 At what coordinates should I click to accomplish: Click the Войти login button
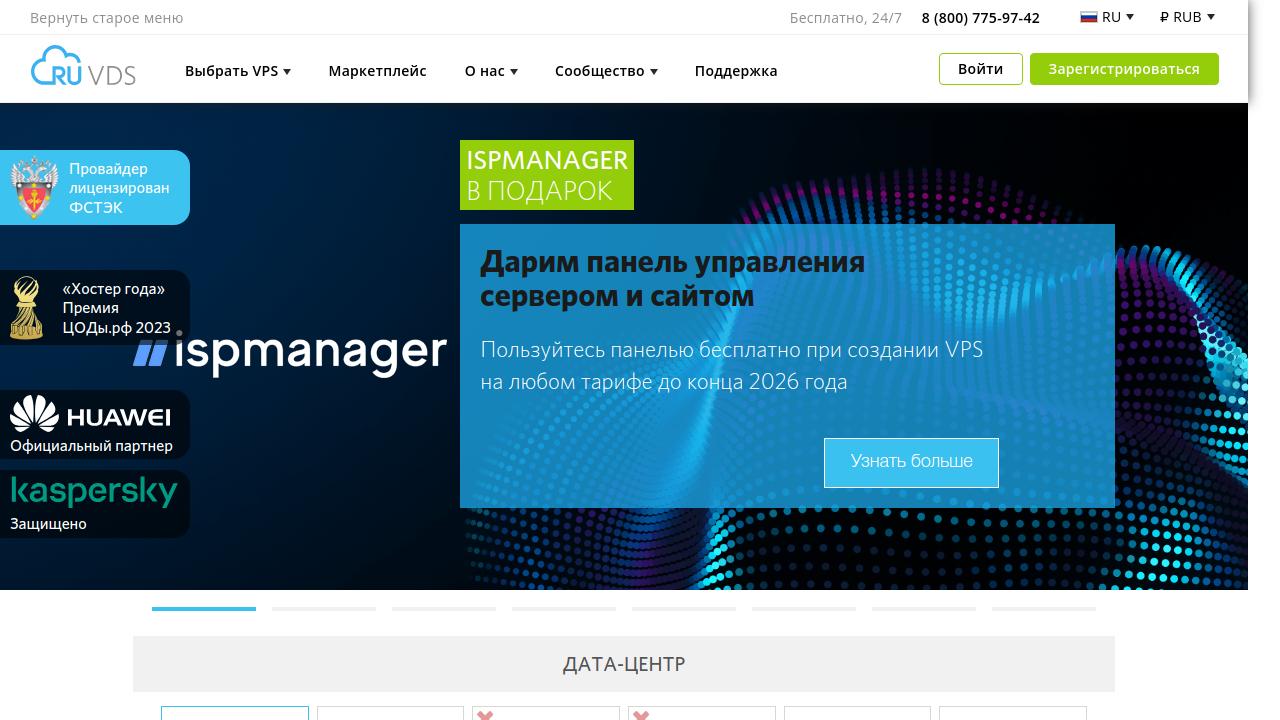(981, 69)
